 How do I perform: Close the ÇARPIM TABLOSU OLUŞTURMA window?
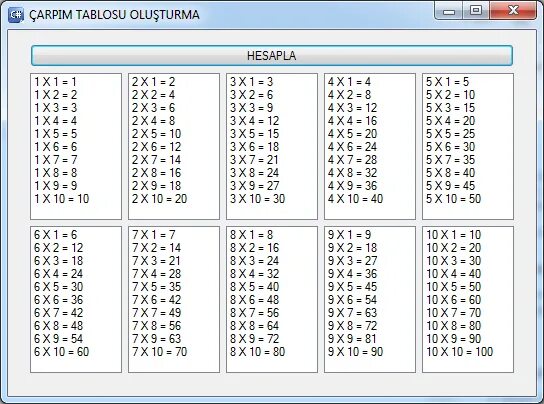coord(513,11)
